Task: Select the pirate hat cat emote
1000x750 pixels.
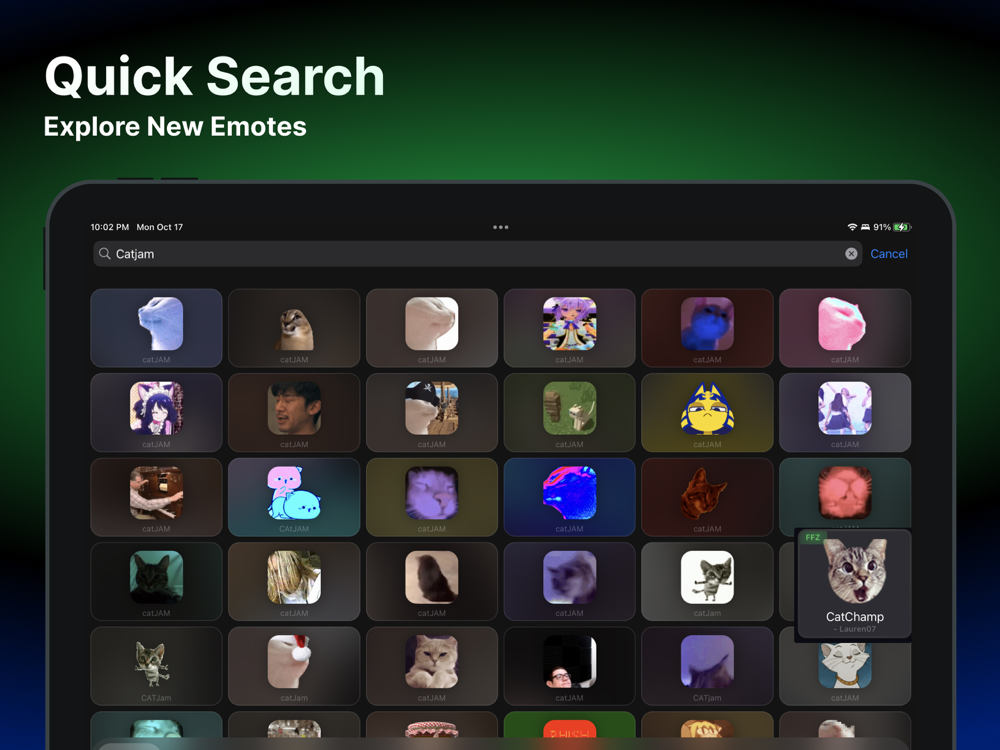Action: (x=432, y=413)
